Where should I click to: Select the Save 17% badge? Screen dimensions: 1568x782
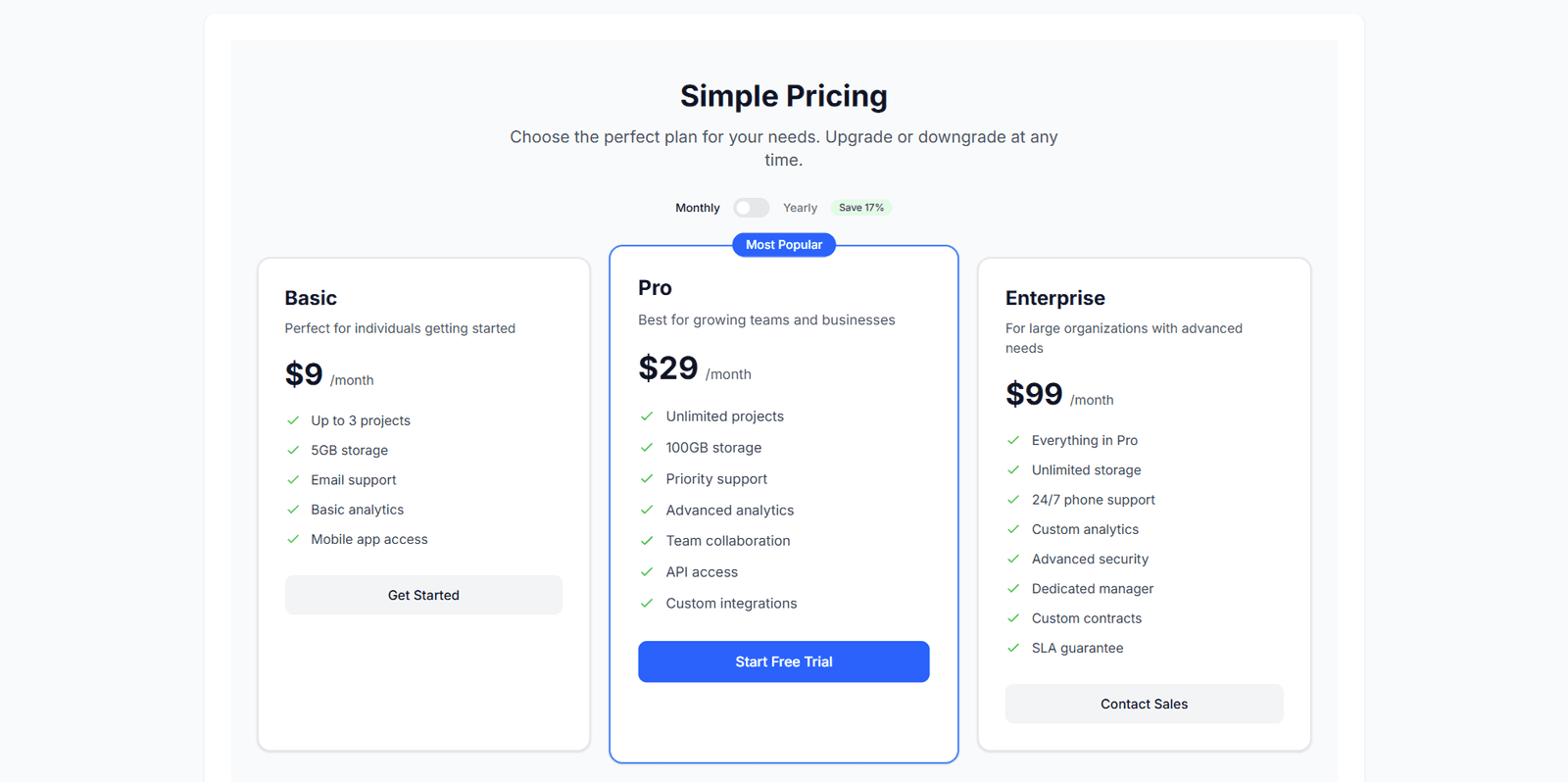point(860,207)
